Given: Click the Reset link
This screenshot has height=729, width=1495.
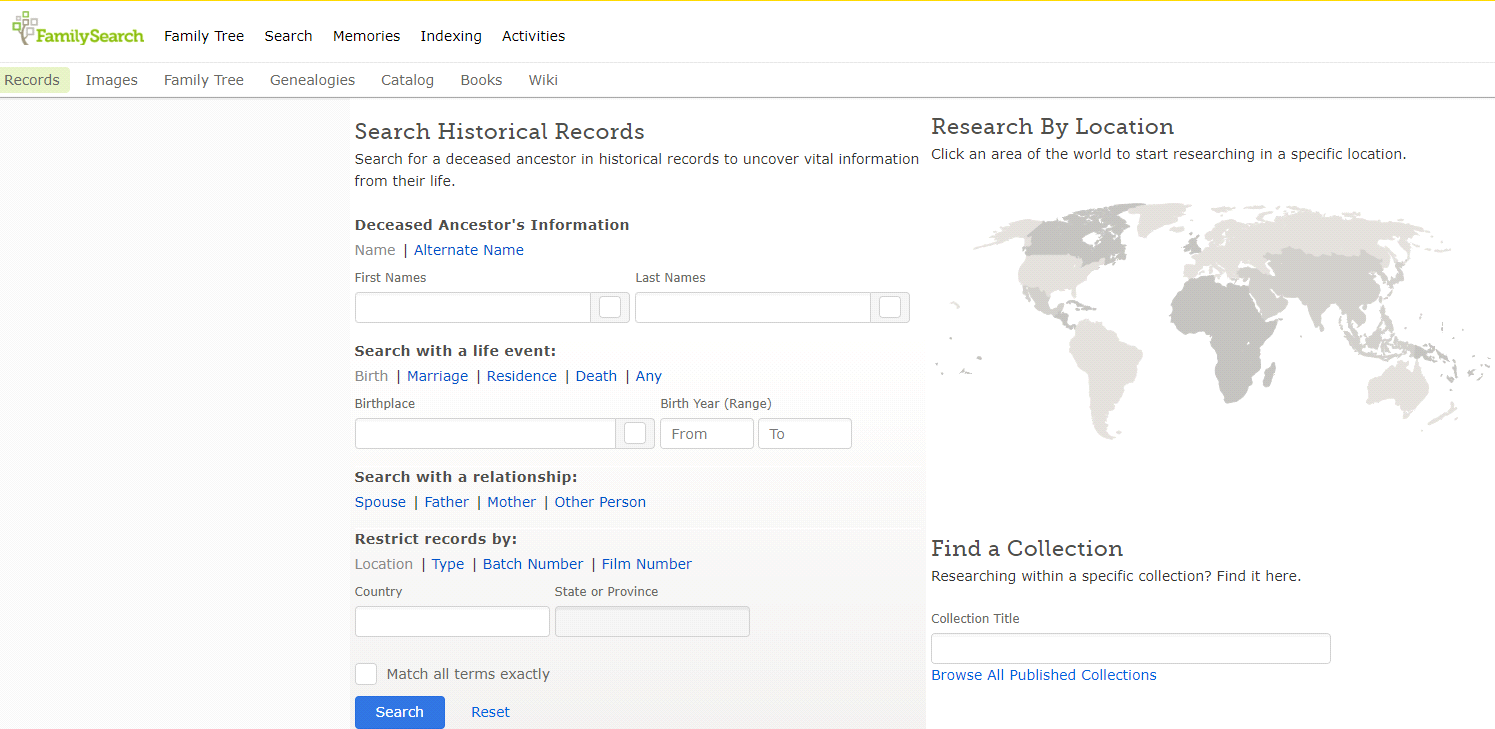Looking at the screenshot, I should (x=490, y=712).
